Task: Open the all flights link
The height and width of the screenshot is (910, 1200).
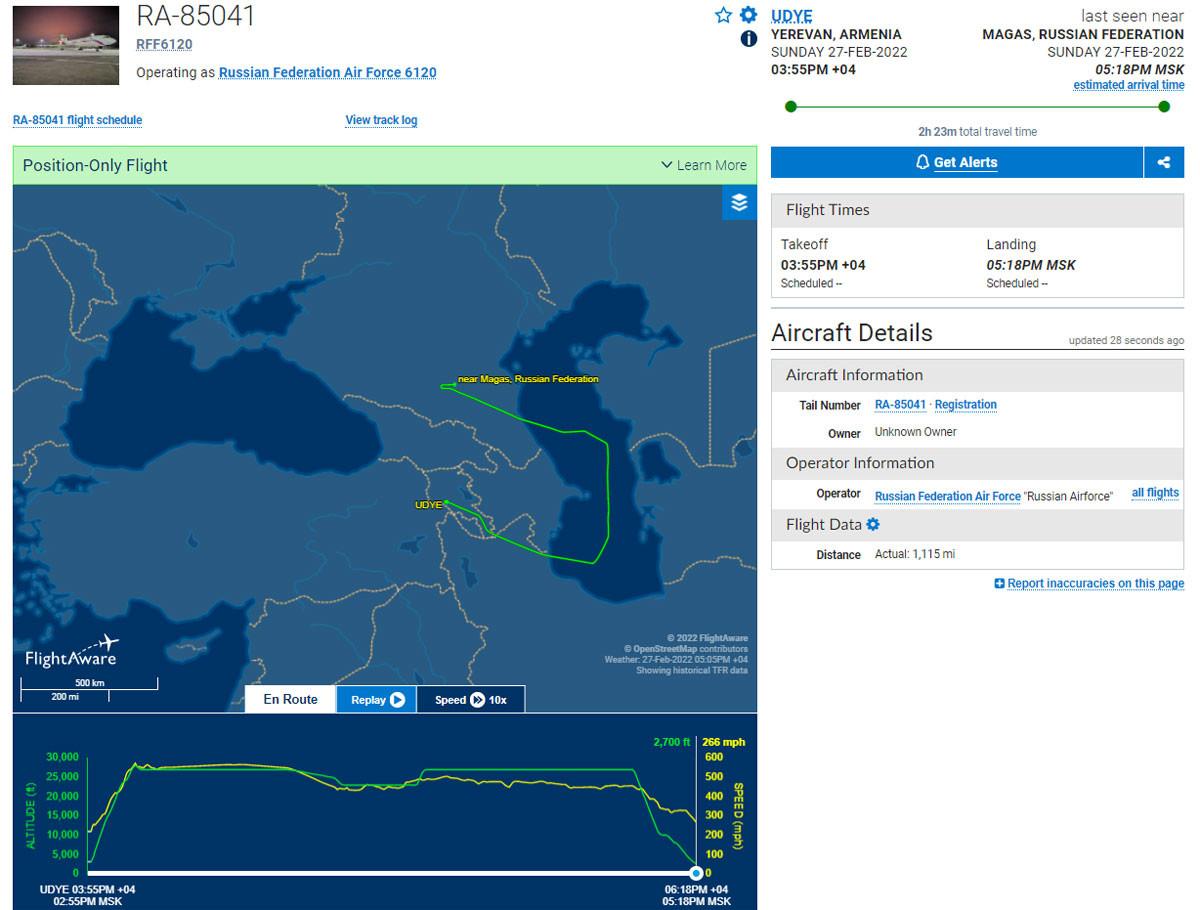Action: tap(1155, 493)
